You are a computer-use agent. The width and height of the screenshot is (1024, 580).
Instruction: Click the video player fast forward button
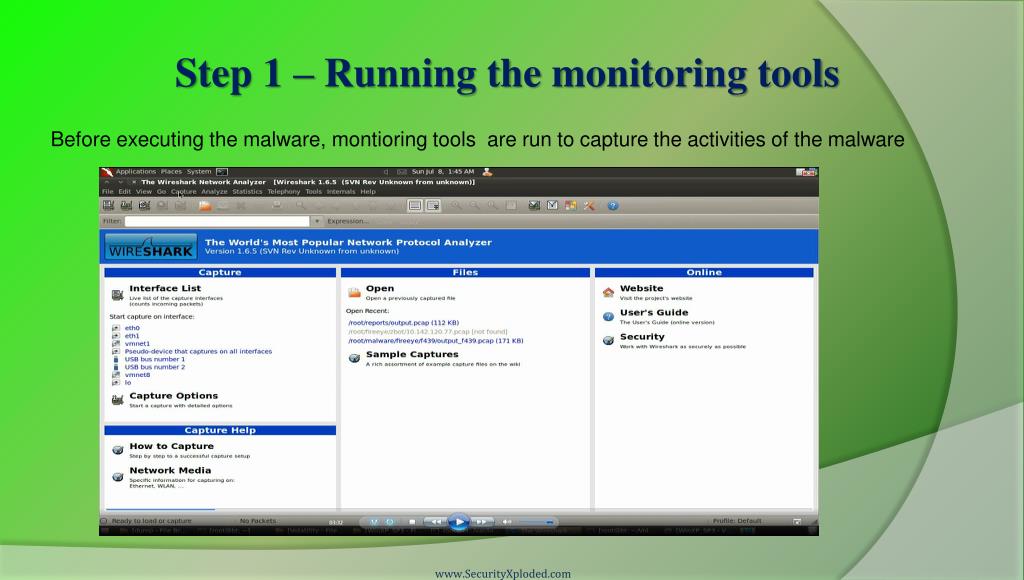click(x=482, y=522)
